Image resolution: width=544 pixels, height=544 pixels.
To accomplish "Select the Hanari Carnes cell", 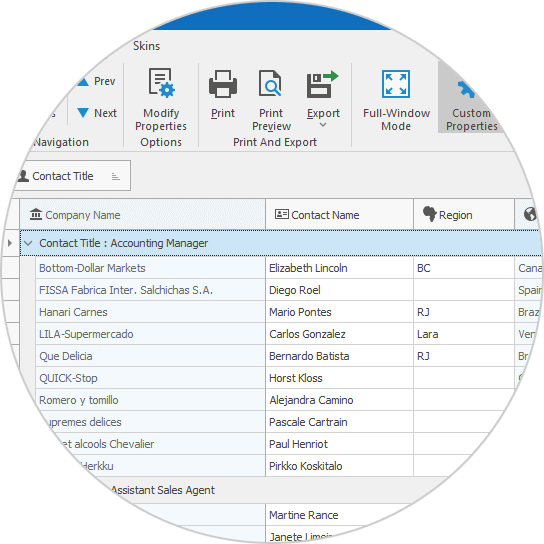I will [150, 312].
